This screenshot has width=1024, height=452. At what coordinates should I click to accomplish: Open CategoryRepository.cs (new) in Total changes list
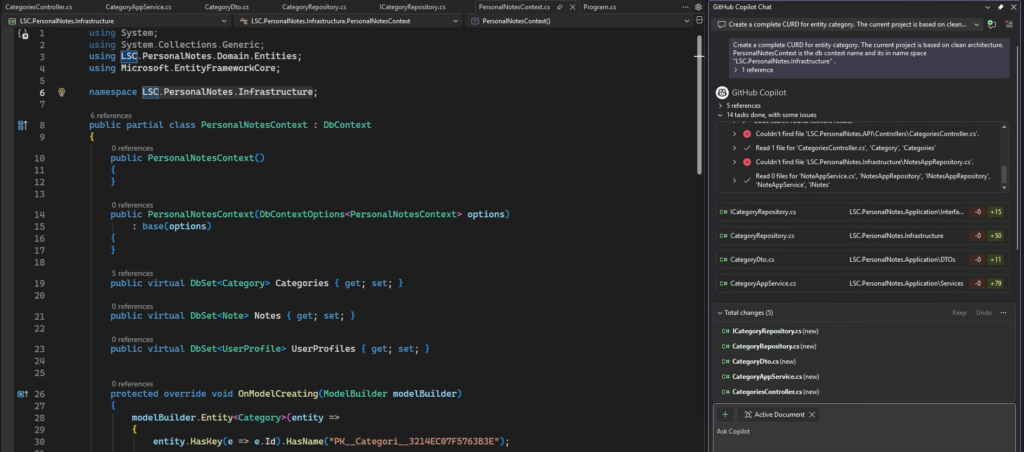coord(768,346)
